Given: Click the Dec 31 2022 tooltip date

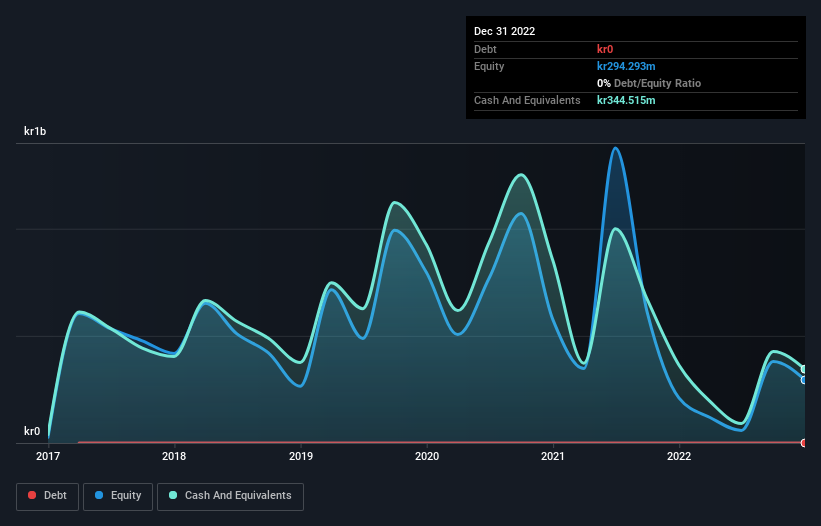Looking at the screenshot, I should click(504, 31).
